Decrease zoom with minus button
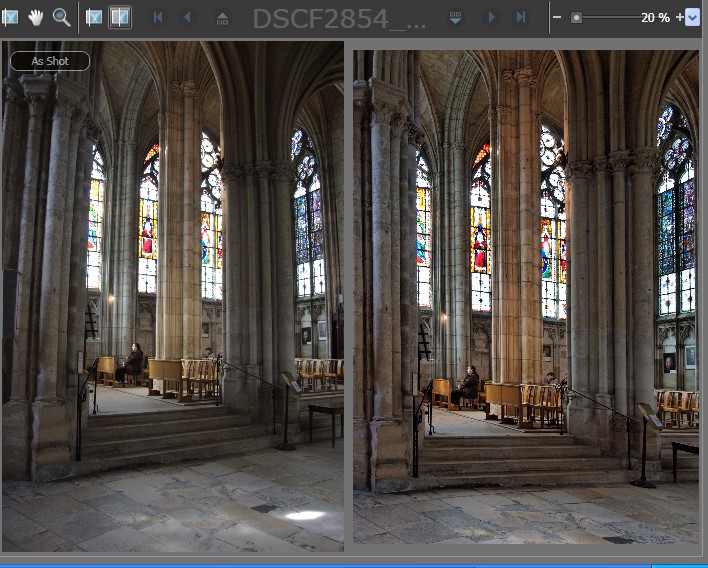Viewport: 708px width, 568px height. pos(557,18)
